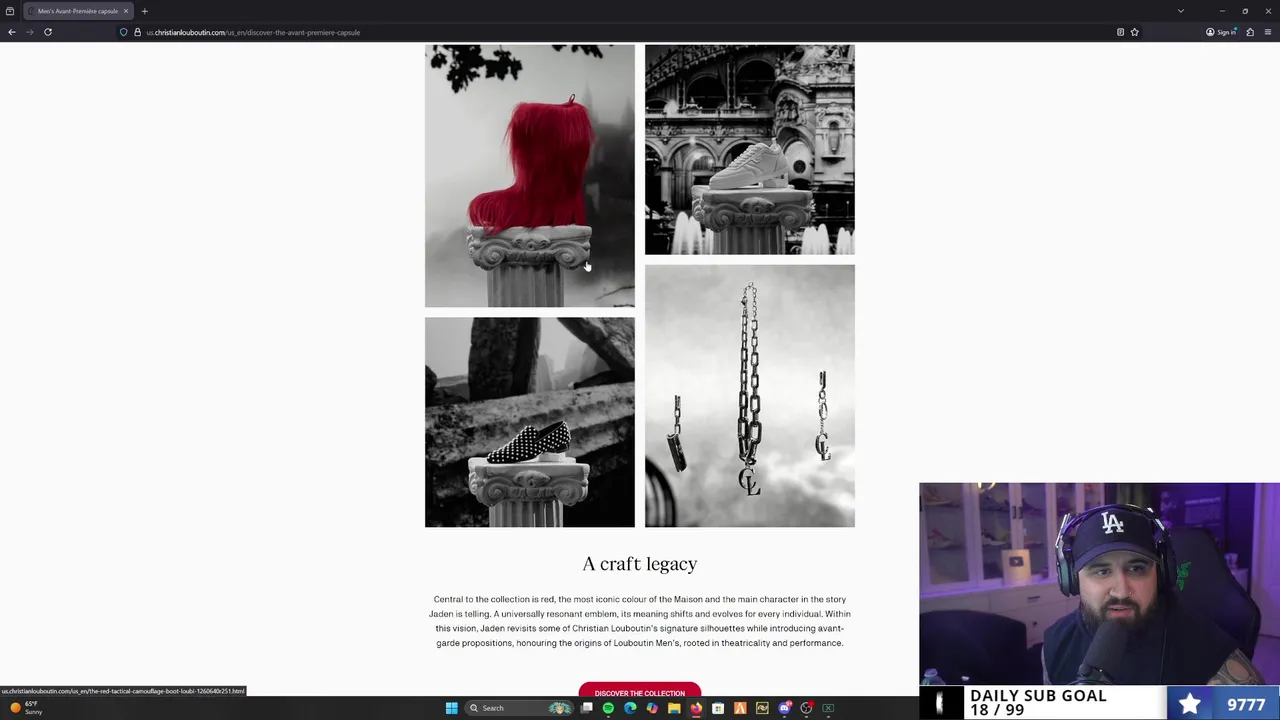The height and width of the screenshot is (720, 1280).
Task: Open File Explorer from taskbar
Action: (x=674, y=708)
